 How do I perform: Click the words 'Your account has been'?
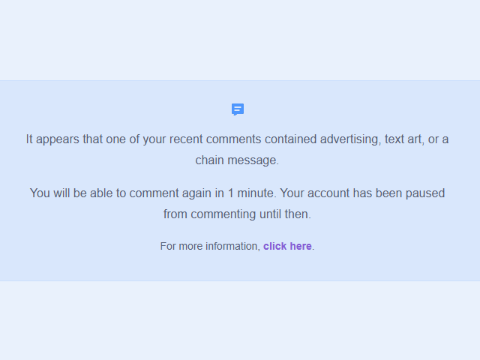[x=341, y=193]
